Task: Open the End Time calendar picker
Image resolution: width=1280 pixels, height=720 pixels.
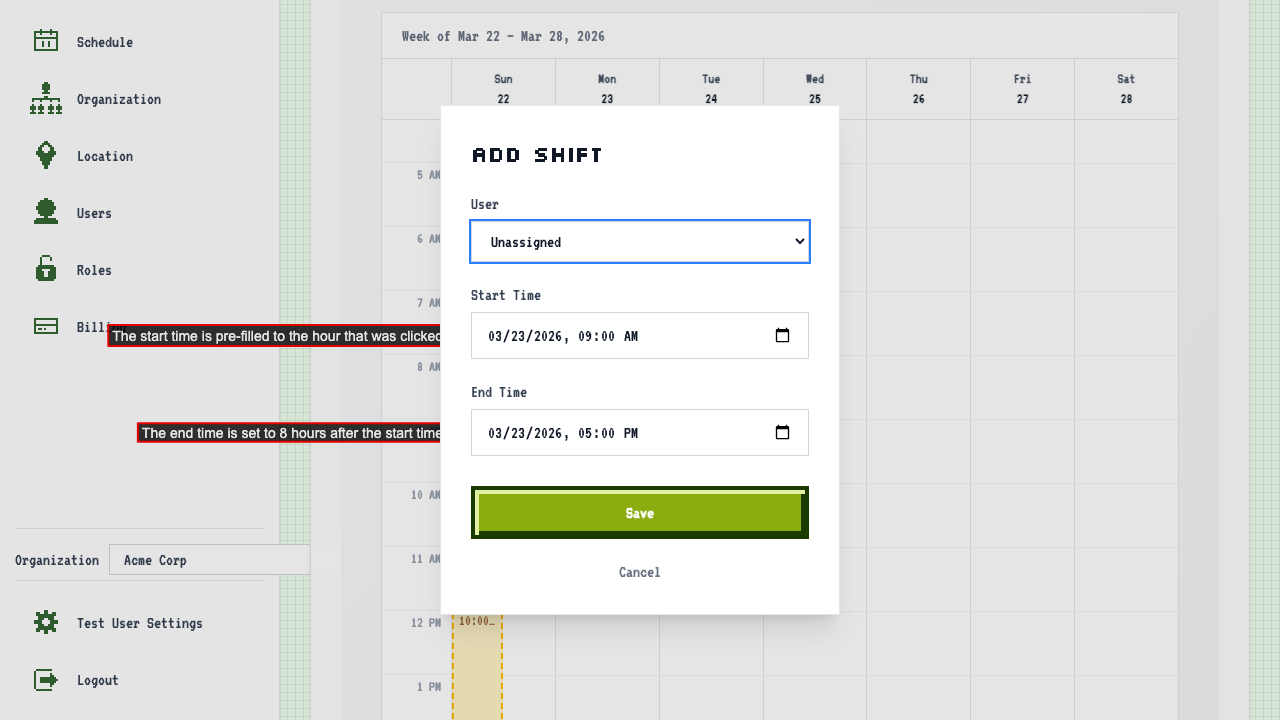Action: pos(782,432)
